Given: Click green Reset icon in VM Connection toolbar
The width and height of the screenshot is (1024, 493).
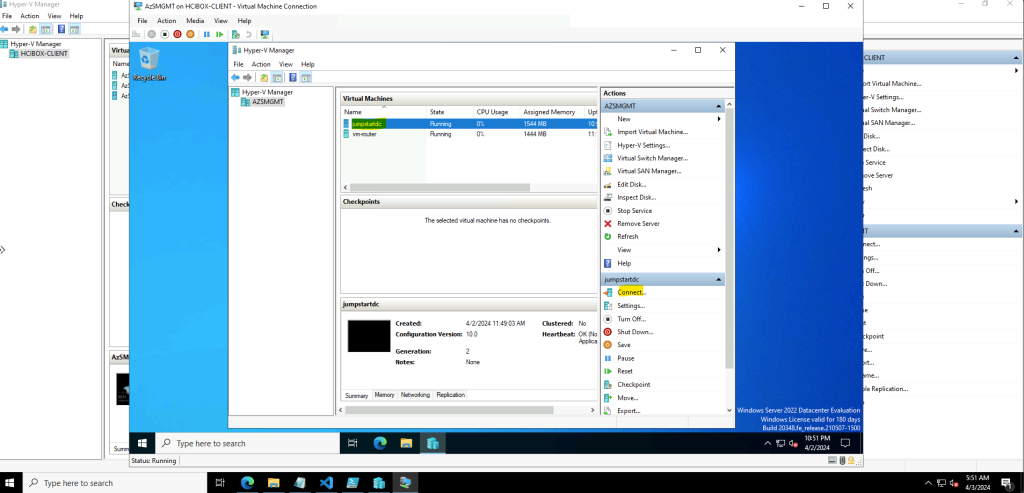Looking at the screenshot, I should point(219,35).
